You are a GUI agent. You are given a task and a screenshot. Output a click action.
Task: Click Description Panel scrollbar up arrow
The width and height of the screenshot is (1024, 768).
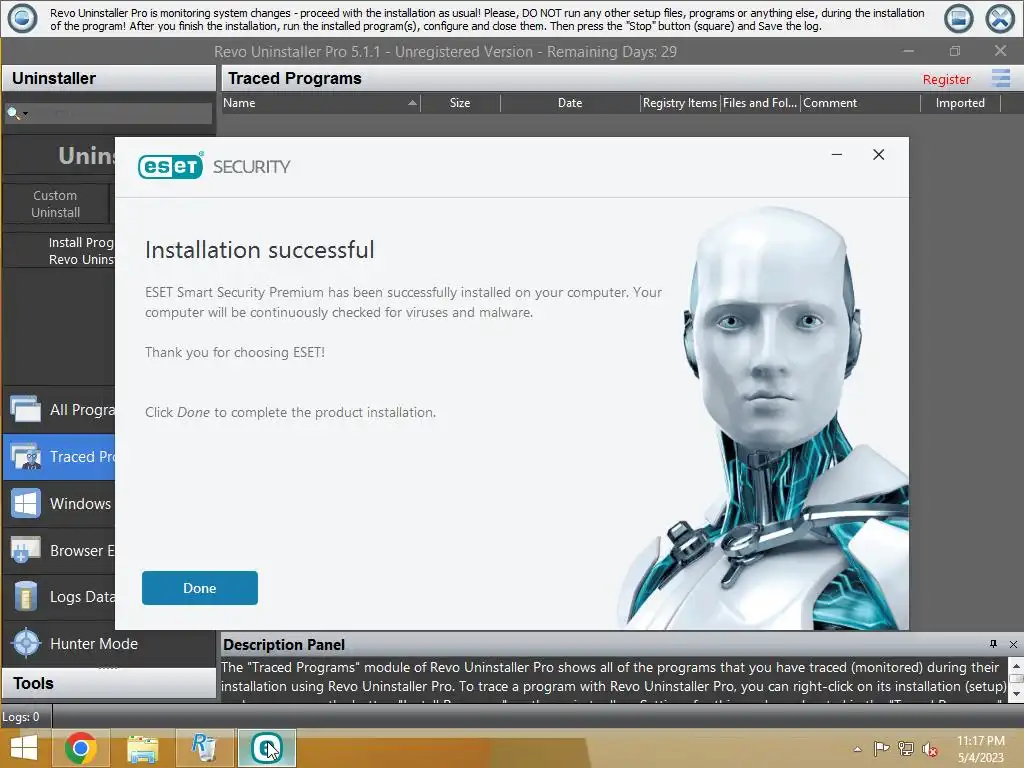tap(1016, 664)
